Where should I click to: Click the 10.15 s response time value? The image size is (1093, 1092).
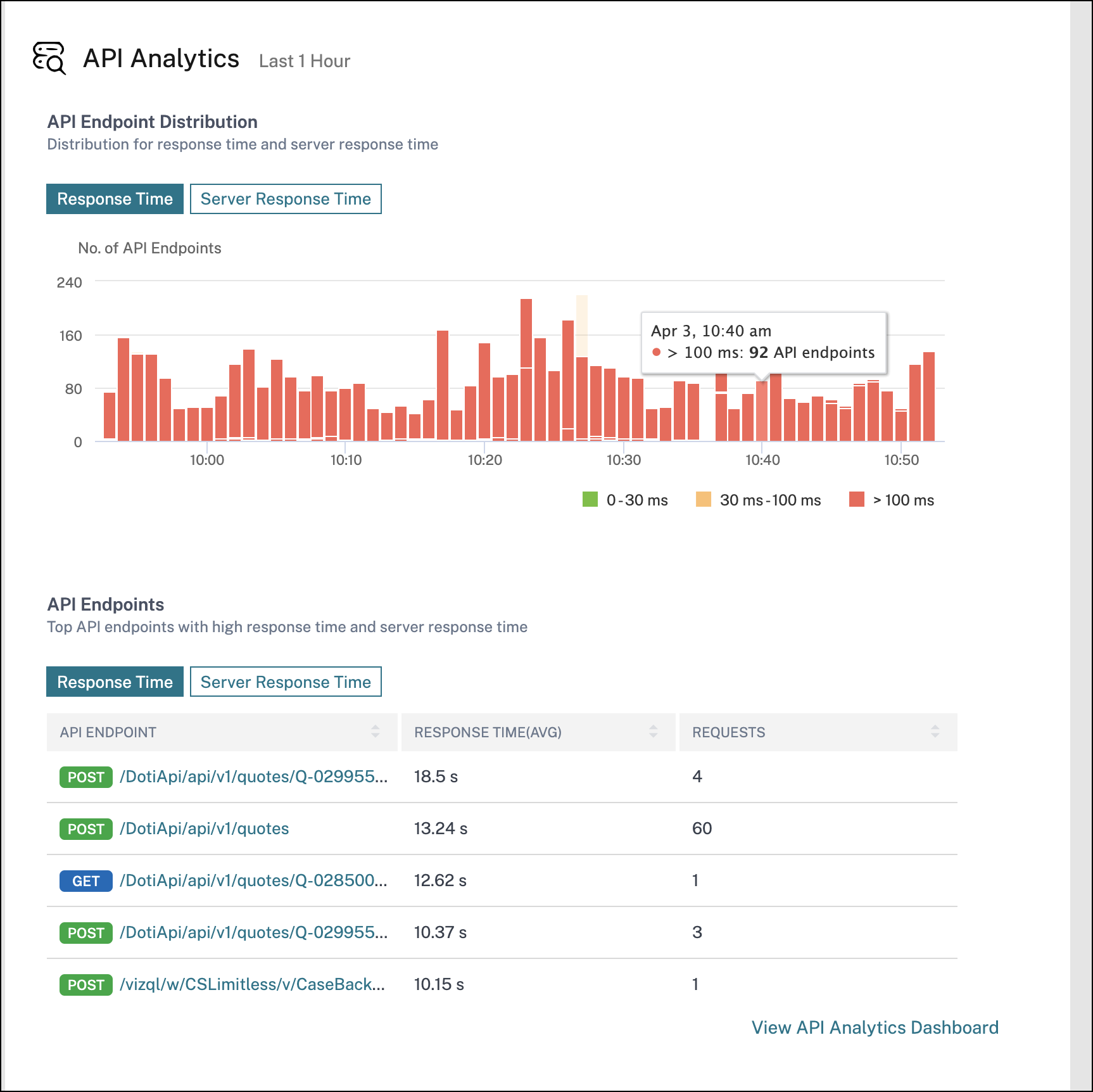point(439,984)
